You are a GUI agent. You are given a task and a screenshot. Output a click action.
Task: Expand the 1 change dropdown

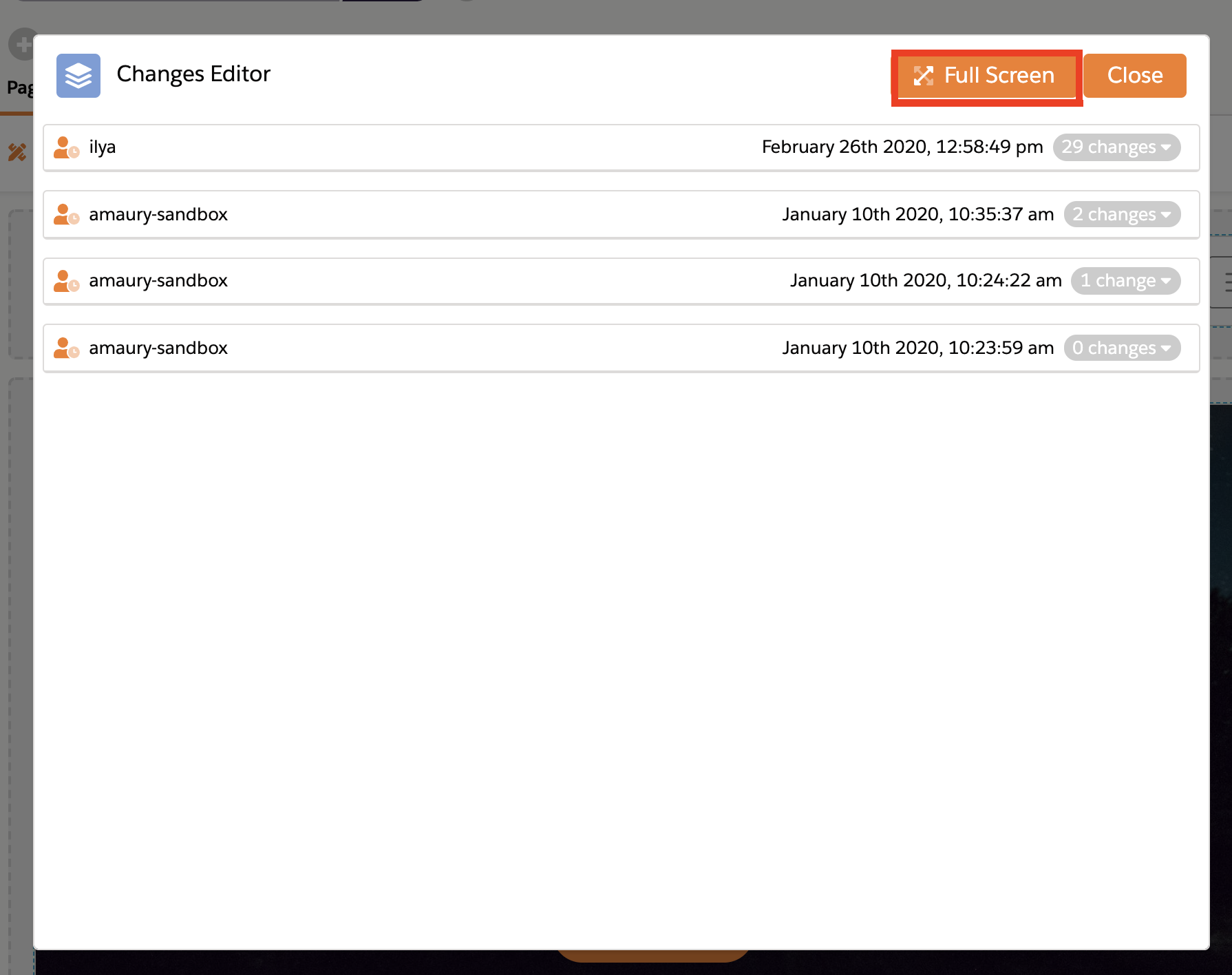[1125, 281]
